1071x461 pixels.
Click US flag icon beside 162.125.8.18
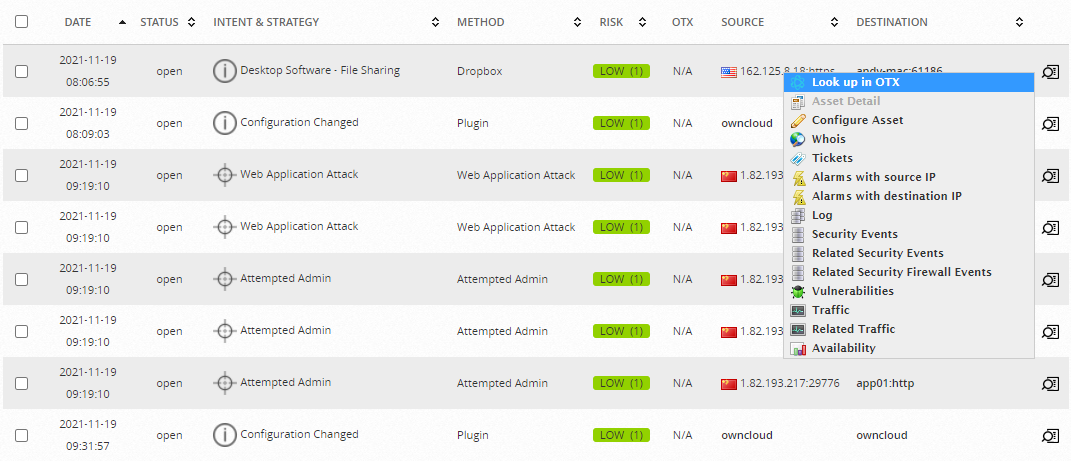pos(729,71)
